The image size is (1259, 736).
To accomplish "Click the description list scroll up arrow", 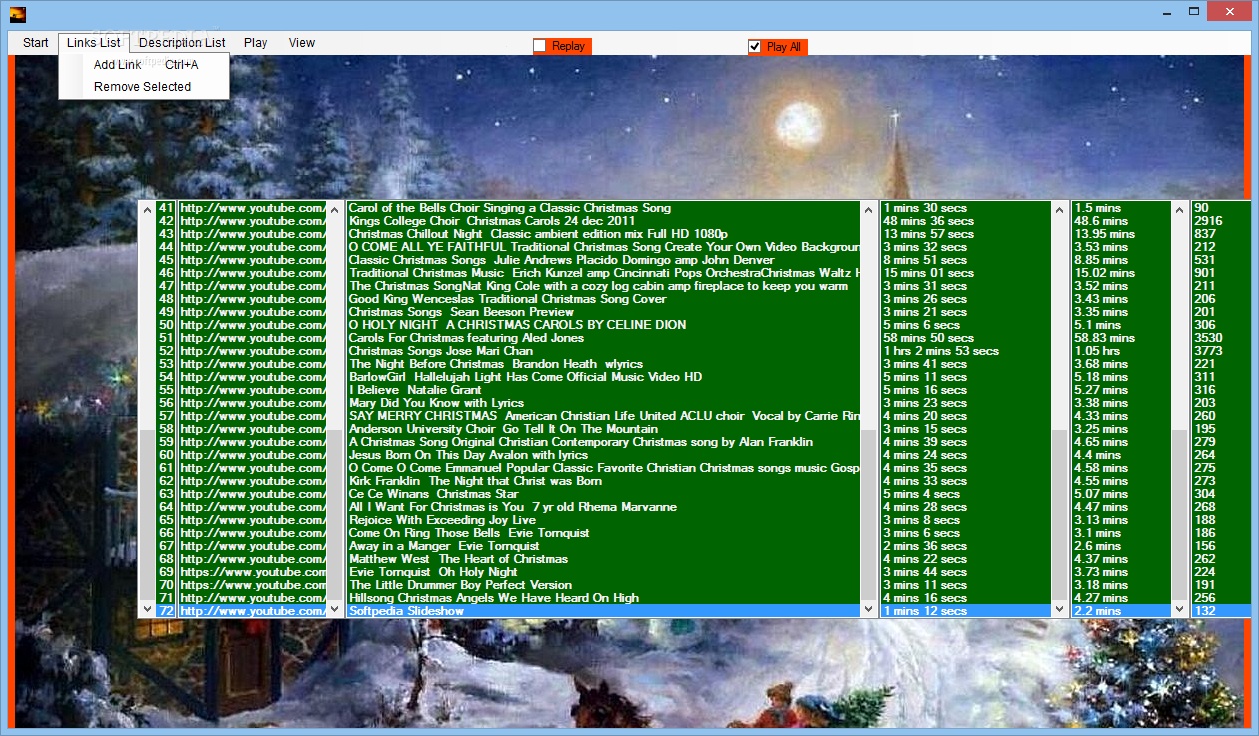I will pyautogui.click(x=868, y=209).
